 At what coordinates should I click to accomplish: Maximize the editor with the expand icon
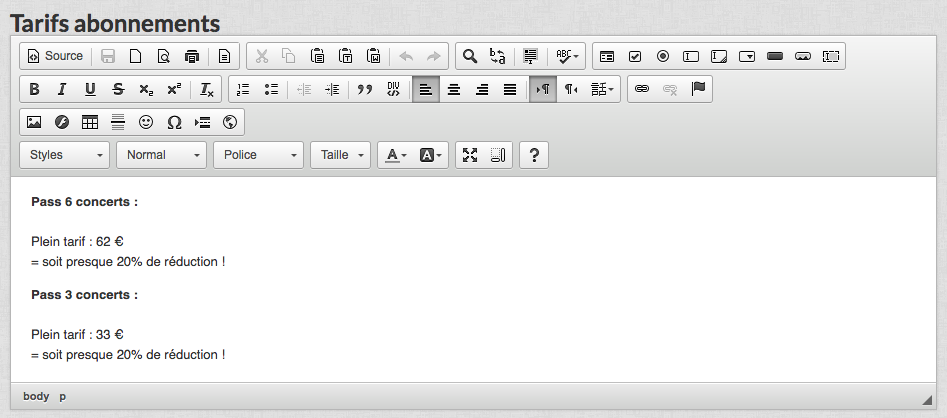[x=470, y=155]
